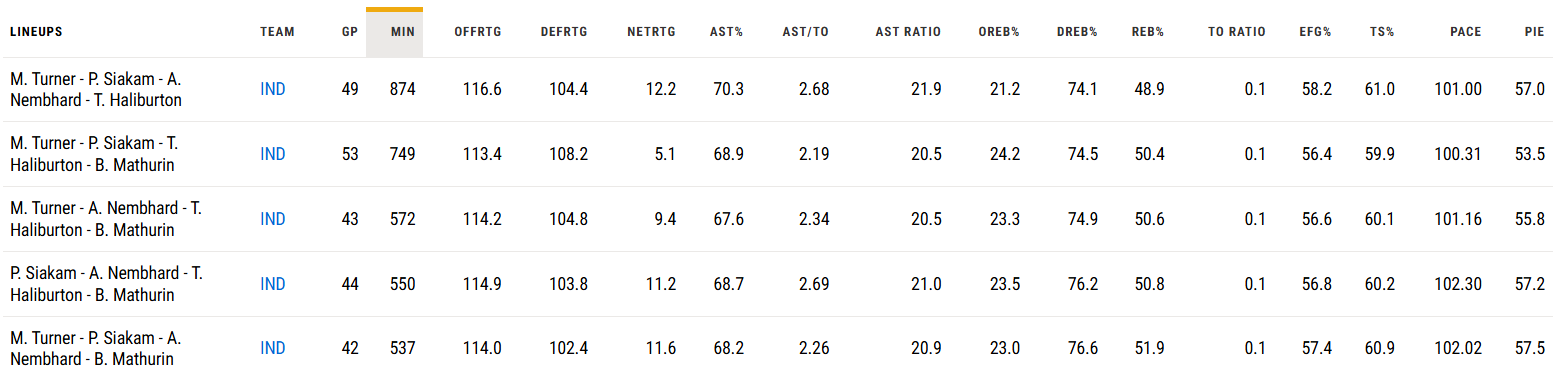Sort by PACE column header

click(1466, 32)
